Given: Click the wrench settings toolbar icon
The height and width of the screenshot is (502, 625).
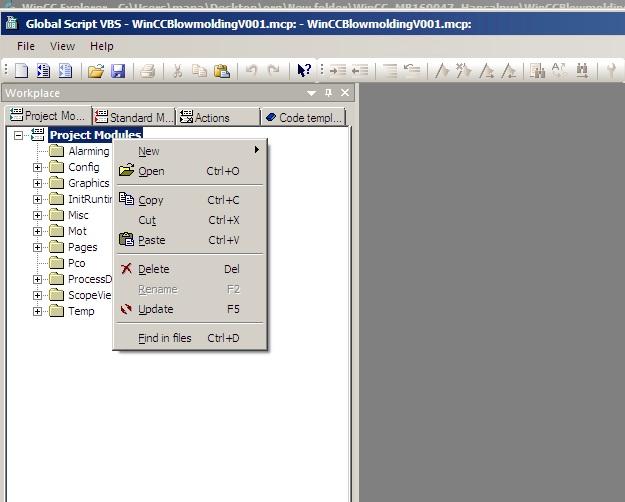Looking at the screenshot, I should [611, 71].
